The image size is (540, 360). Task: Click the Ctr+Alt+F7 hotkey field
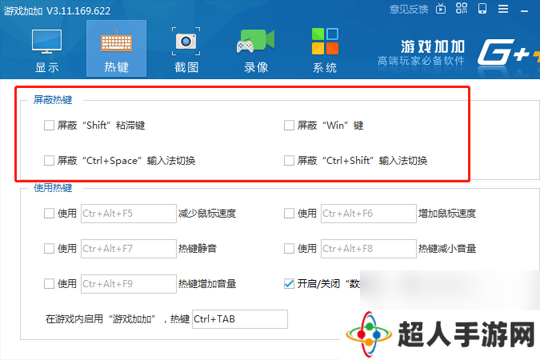click(129, 249)
